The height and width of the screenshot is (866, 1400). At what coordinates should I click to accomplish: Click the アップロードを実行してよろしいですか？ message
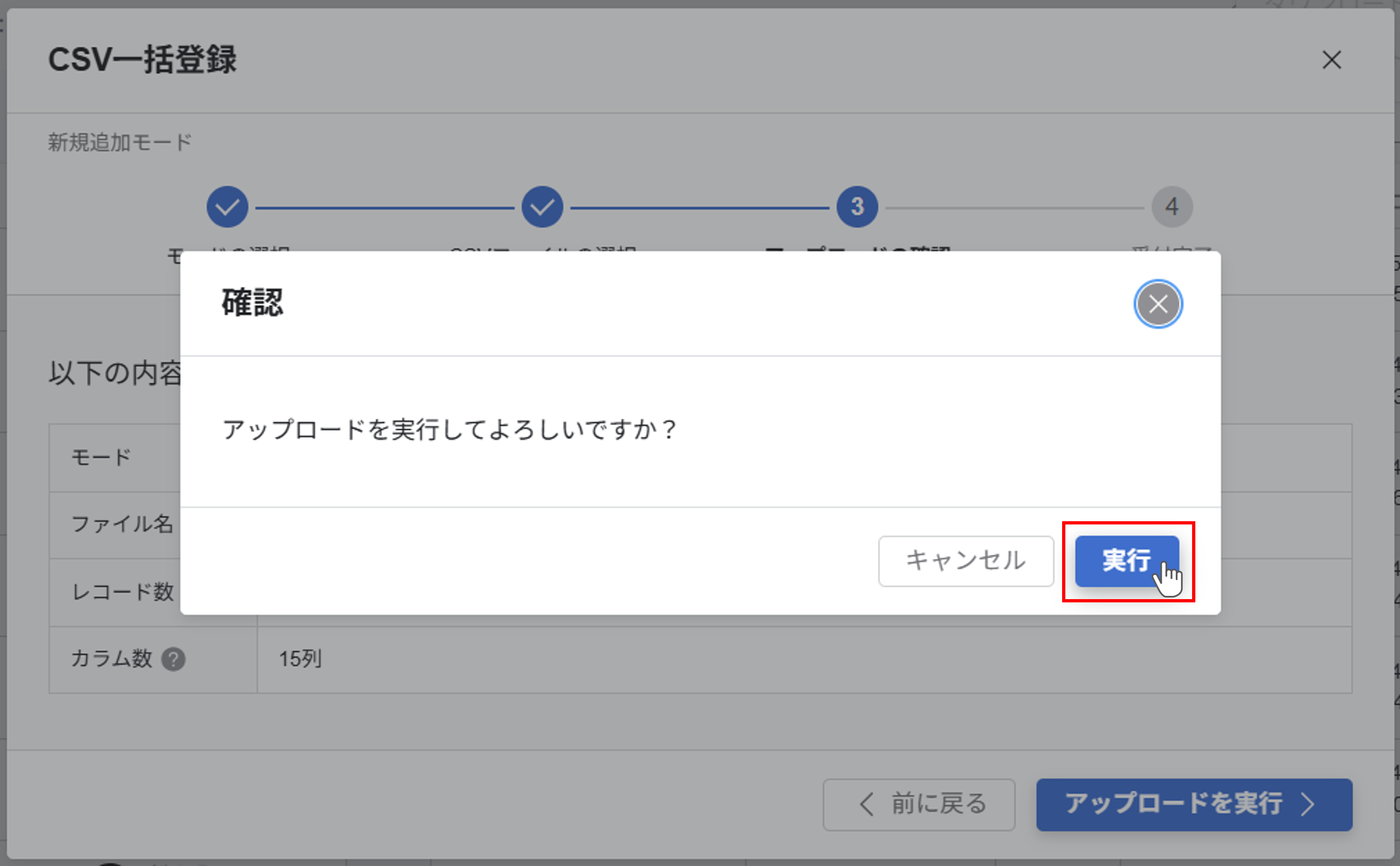point(450,429)
